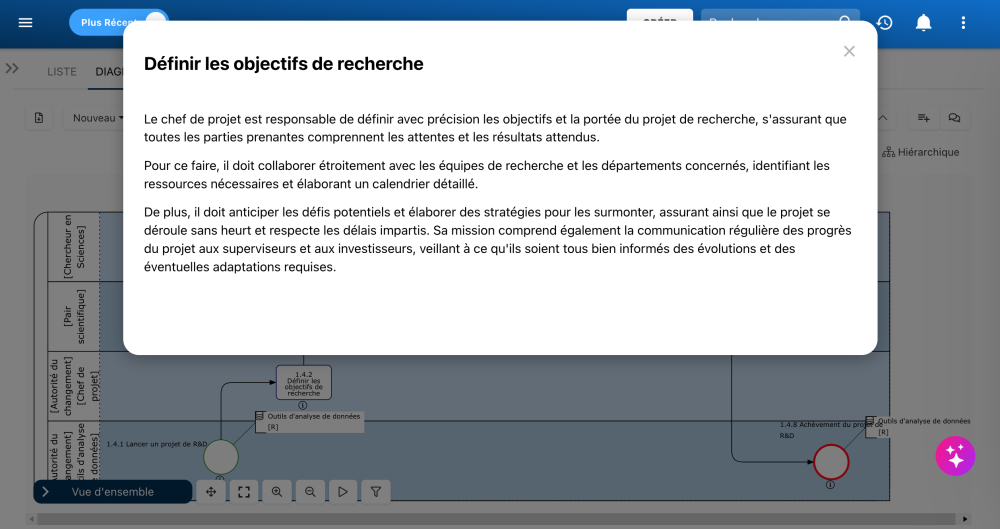The image size is (1000, 529).
Task: Click the horizontal scrollbar track
Action: tap(496, 519)
